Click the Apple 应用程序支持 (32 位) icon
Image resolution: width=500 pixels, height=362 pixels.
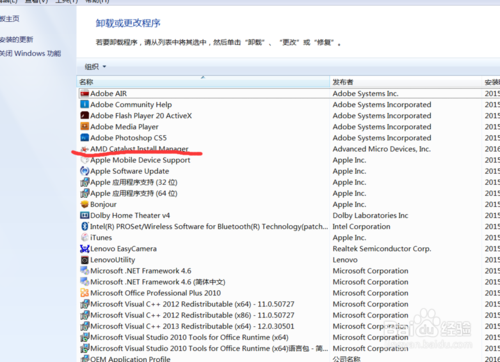85,182
